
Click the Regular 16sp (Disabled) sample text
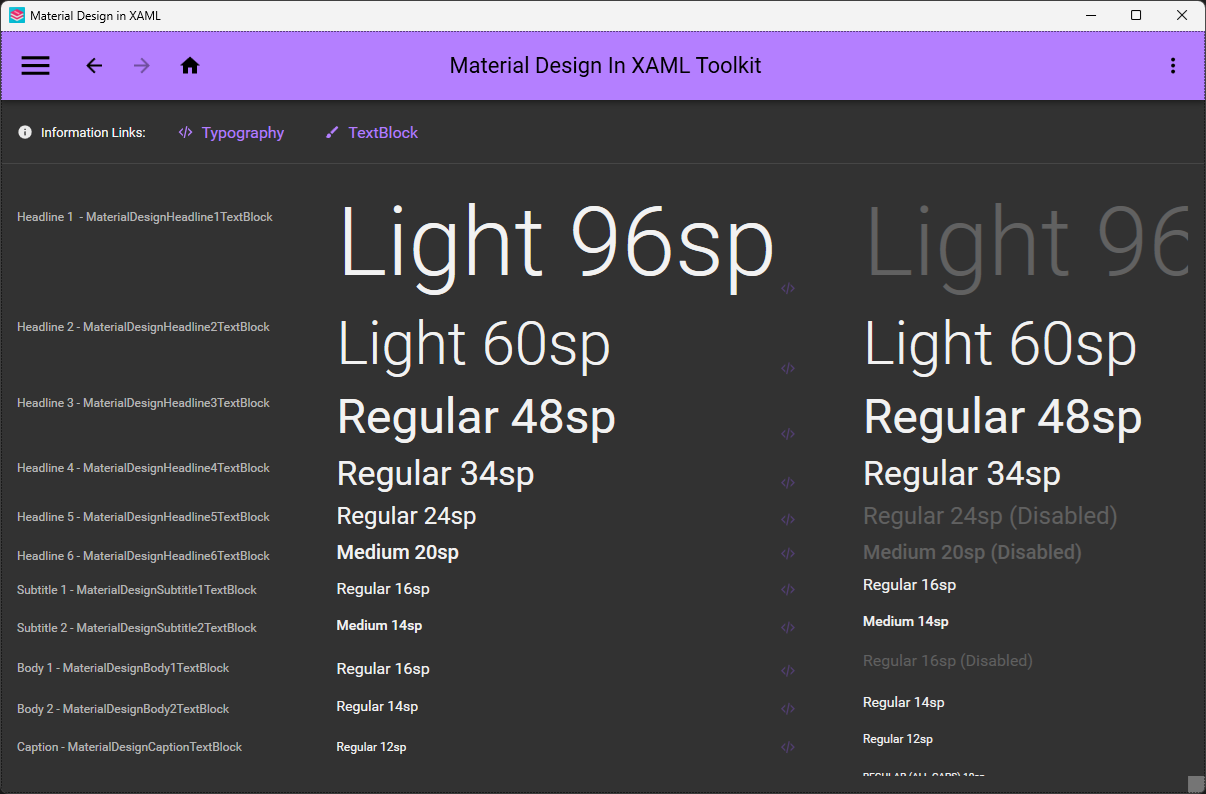point(948,661)
